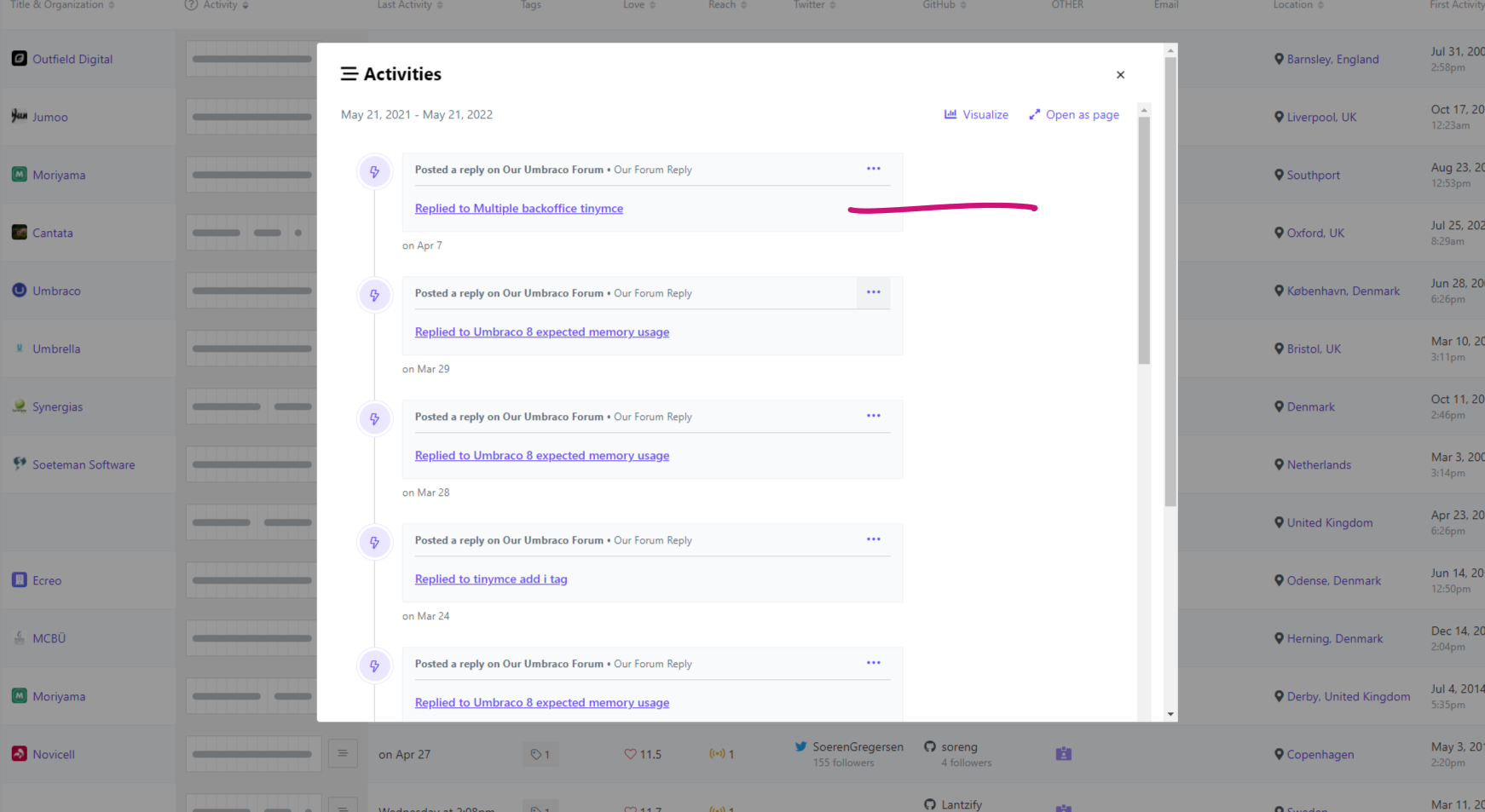Click GitHub icon beside soreng
The height and width of the screenshot is (812, 1485).
pos(930,746)
